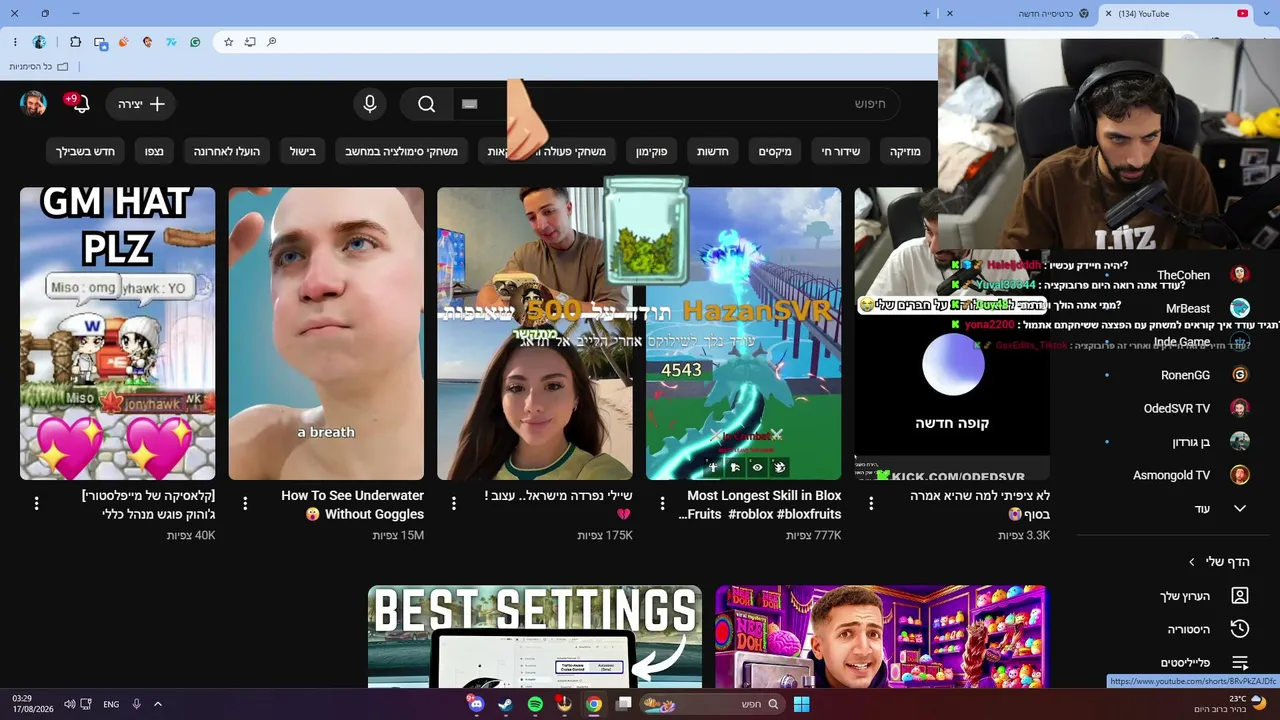Open Discord from the taskbar
The height and width of the screenshot is (720, 1280).
[x=476, y=704]
